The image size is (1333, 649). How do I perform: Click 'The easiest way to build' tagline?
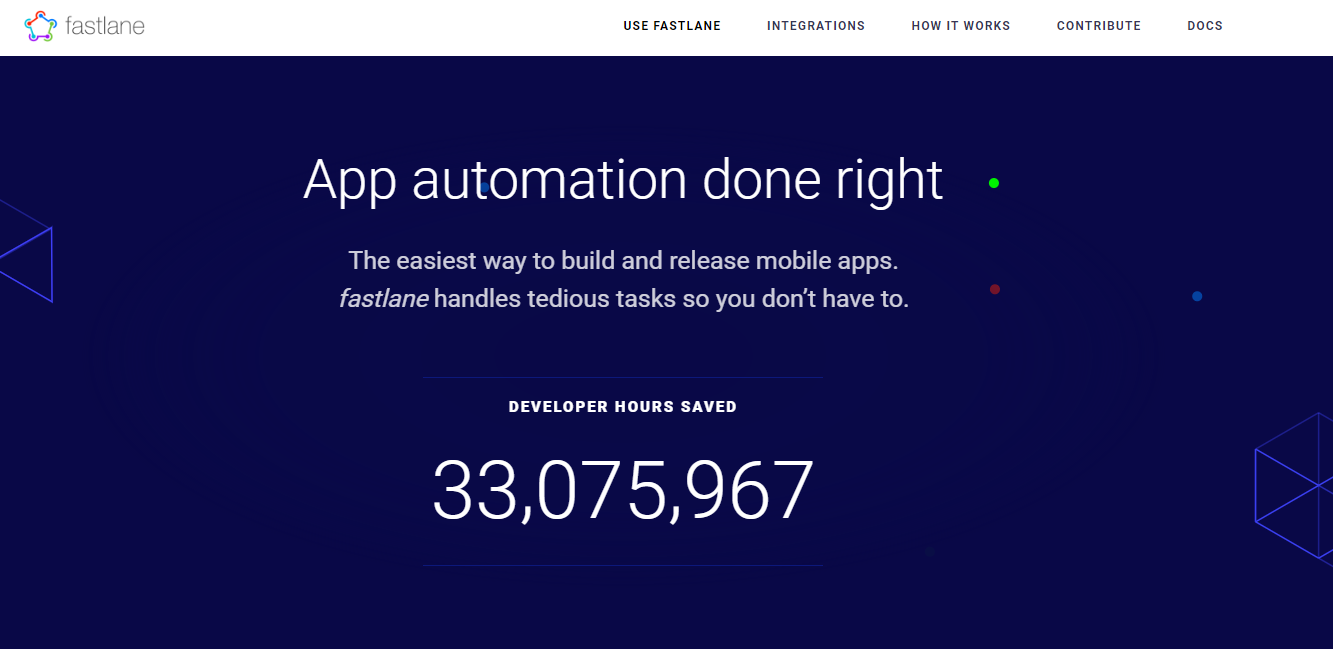point(624,261)
